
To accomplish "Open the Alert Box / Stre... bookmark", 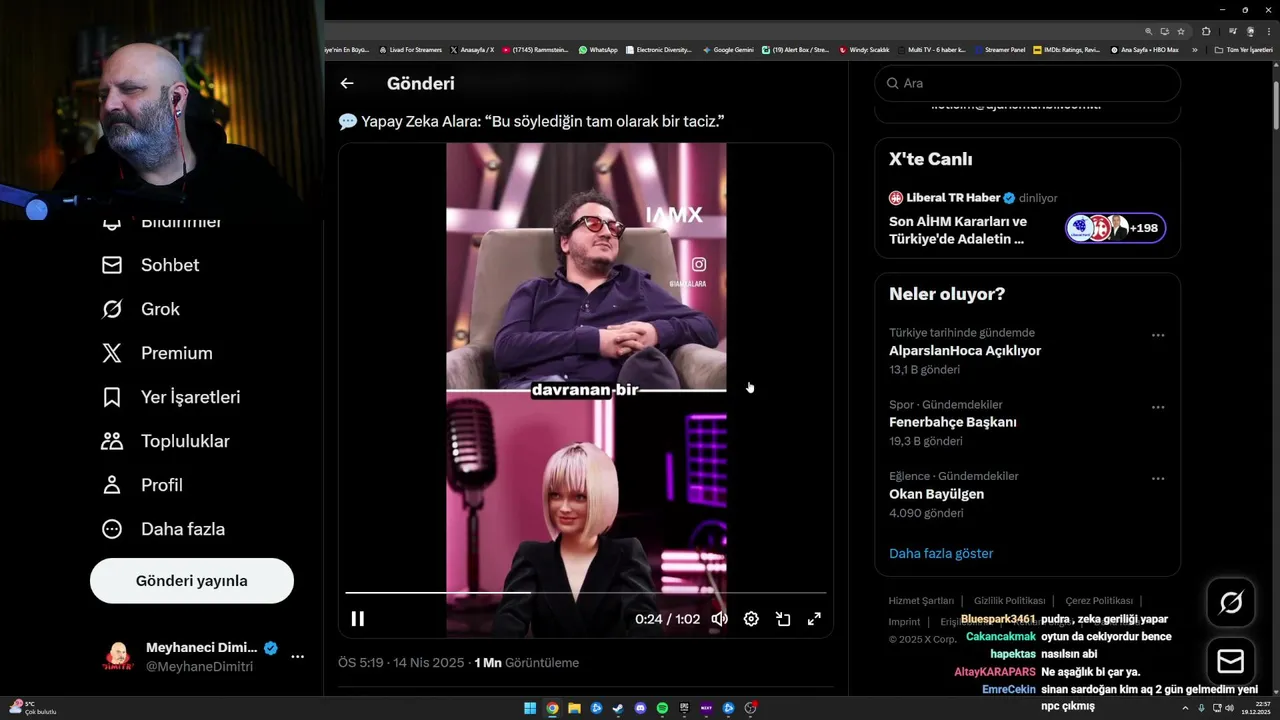I will 796,49.
